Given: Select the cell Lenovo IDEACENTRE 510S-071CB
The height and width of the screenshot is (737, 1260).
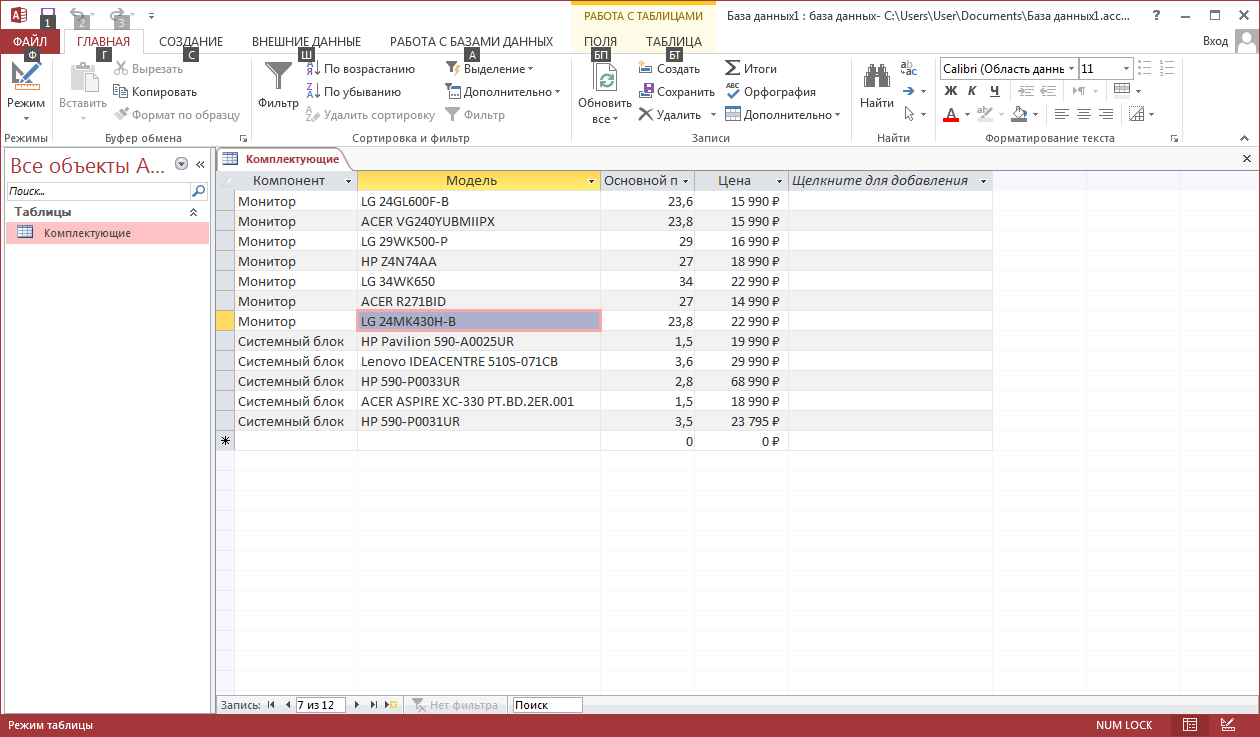Looking at the screenshot, I should (x=478, y=361).
